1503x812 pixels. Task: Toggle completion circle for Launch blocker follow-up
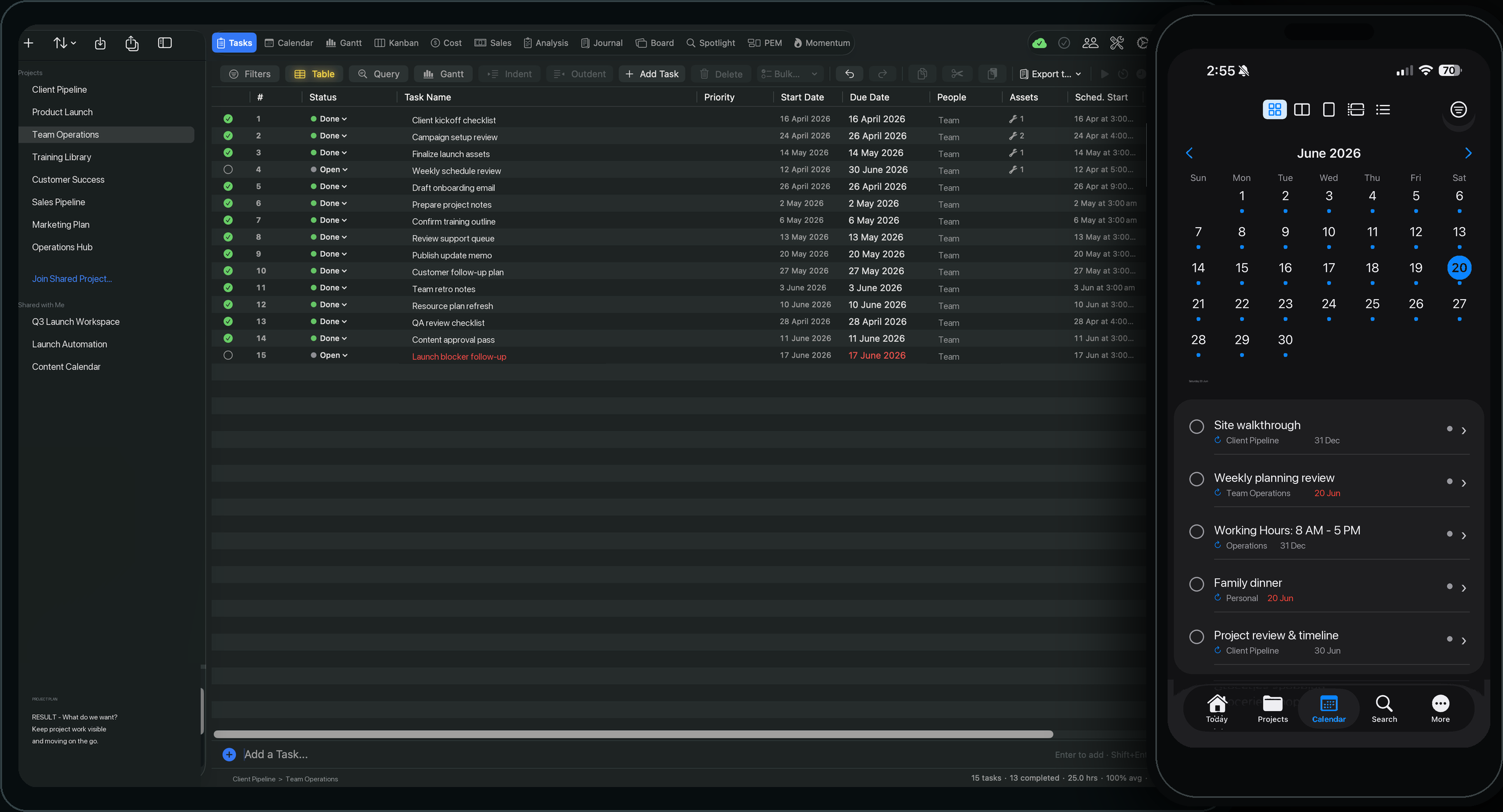228,355
